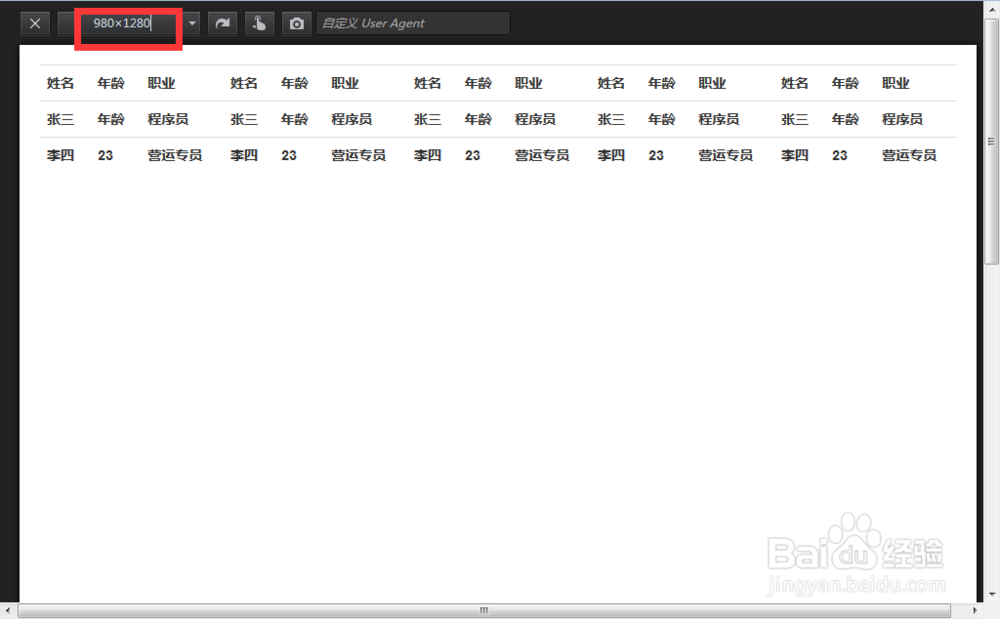
Task: Click the 营运专员 cell in the first table
Action: [x=175, y=155]
